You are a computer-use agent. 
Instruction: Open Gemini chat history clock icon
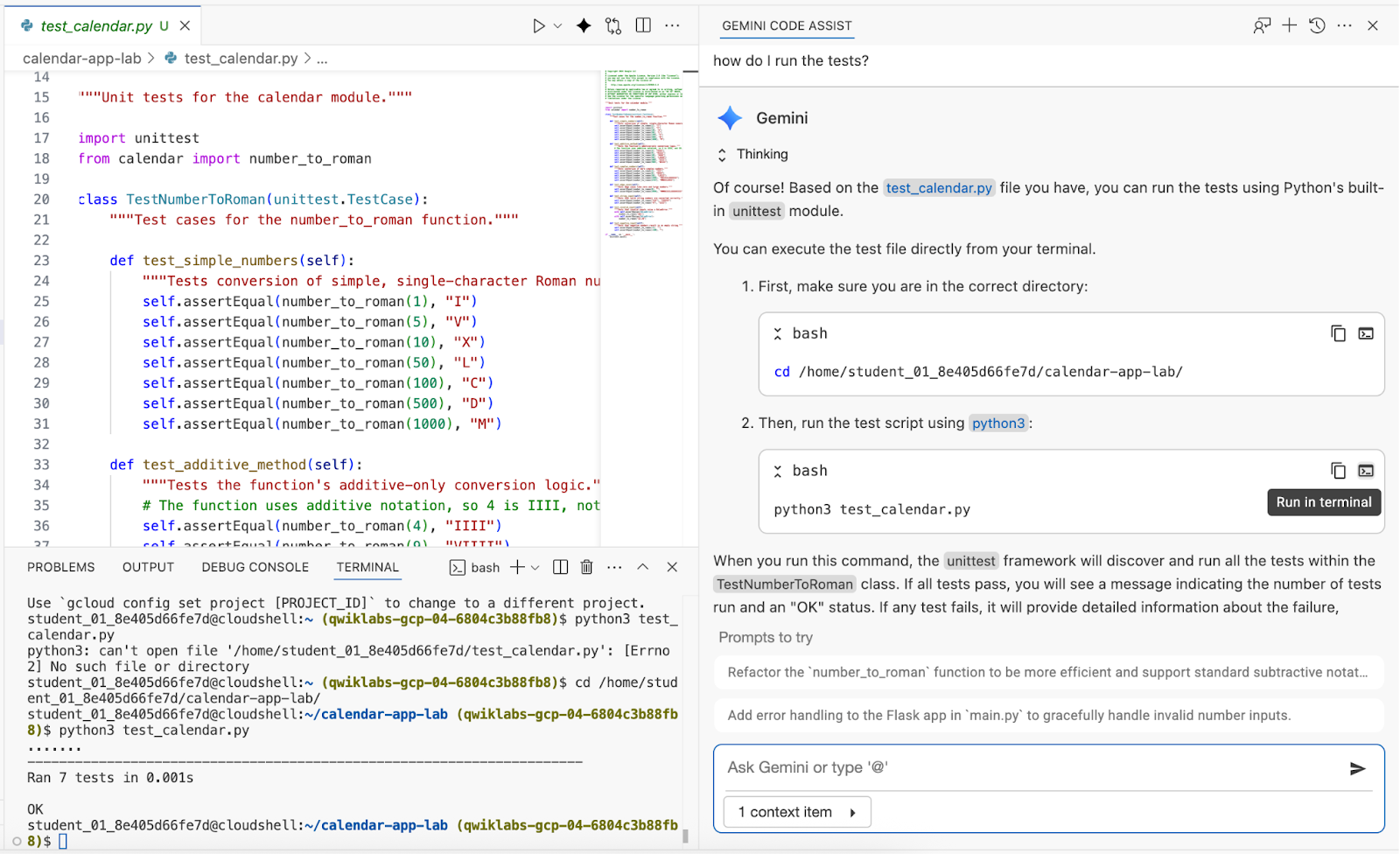(1317, 25)
